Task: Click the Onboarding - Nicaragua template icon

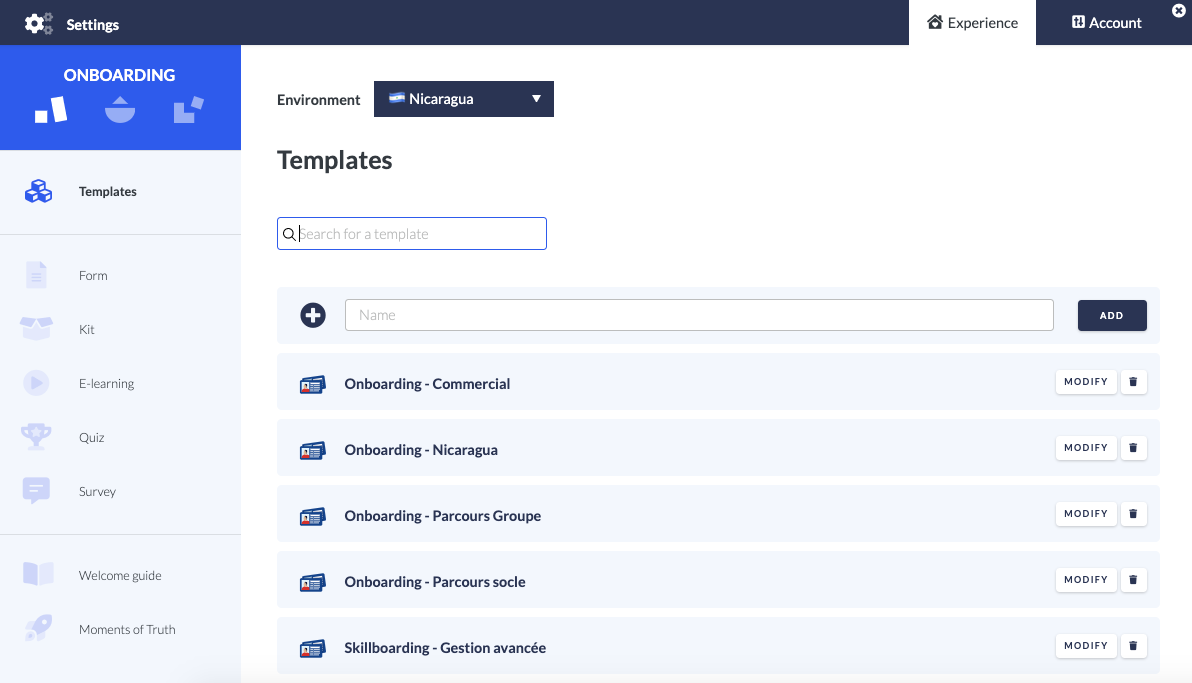Action: click(x=312, y=451)
